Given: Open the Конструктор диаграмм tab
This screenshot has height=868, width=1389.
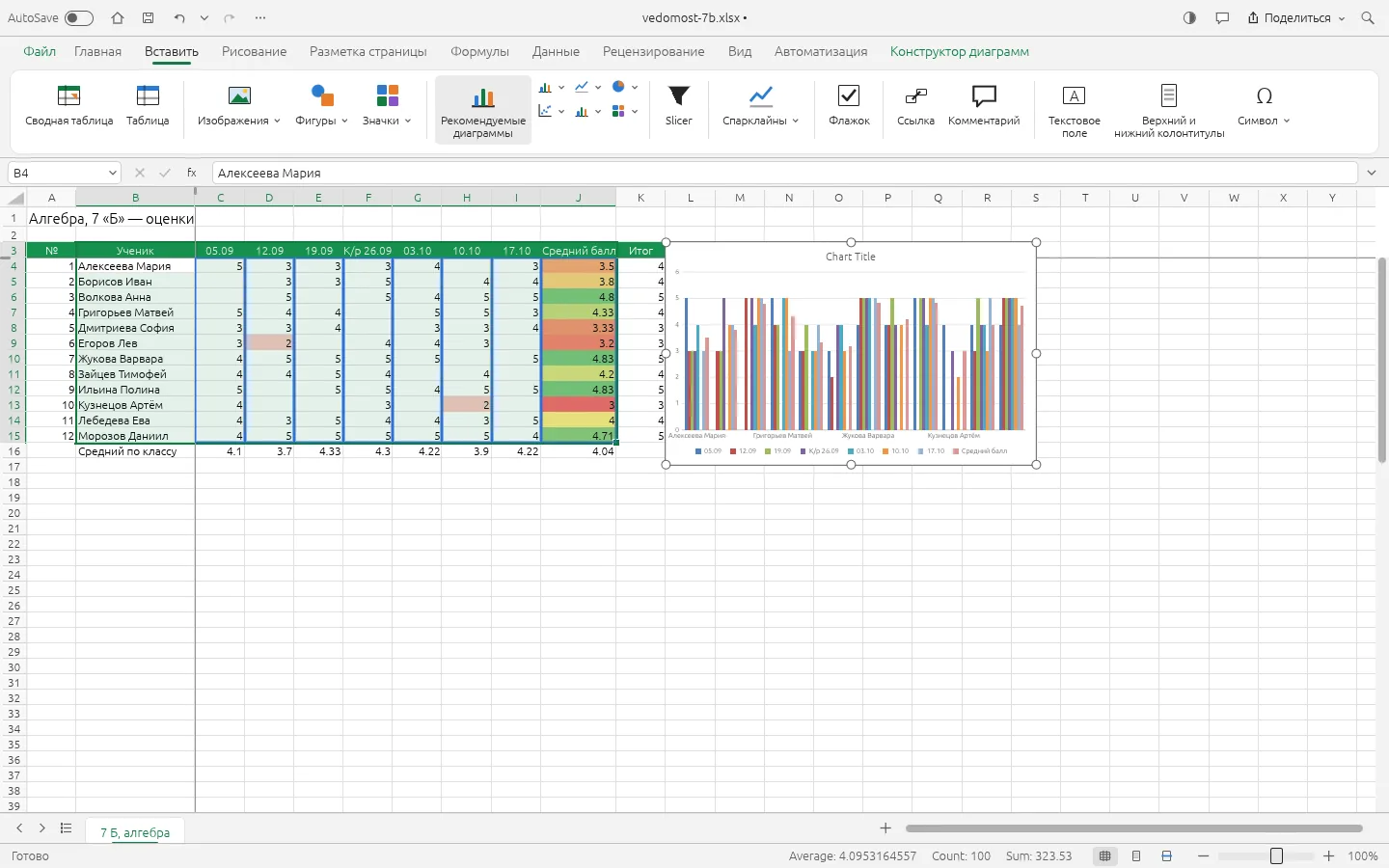Looking at the screenshot, I should pos(959,51).
